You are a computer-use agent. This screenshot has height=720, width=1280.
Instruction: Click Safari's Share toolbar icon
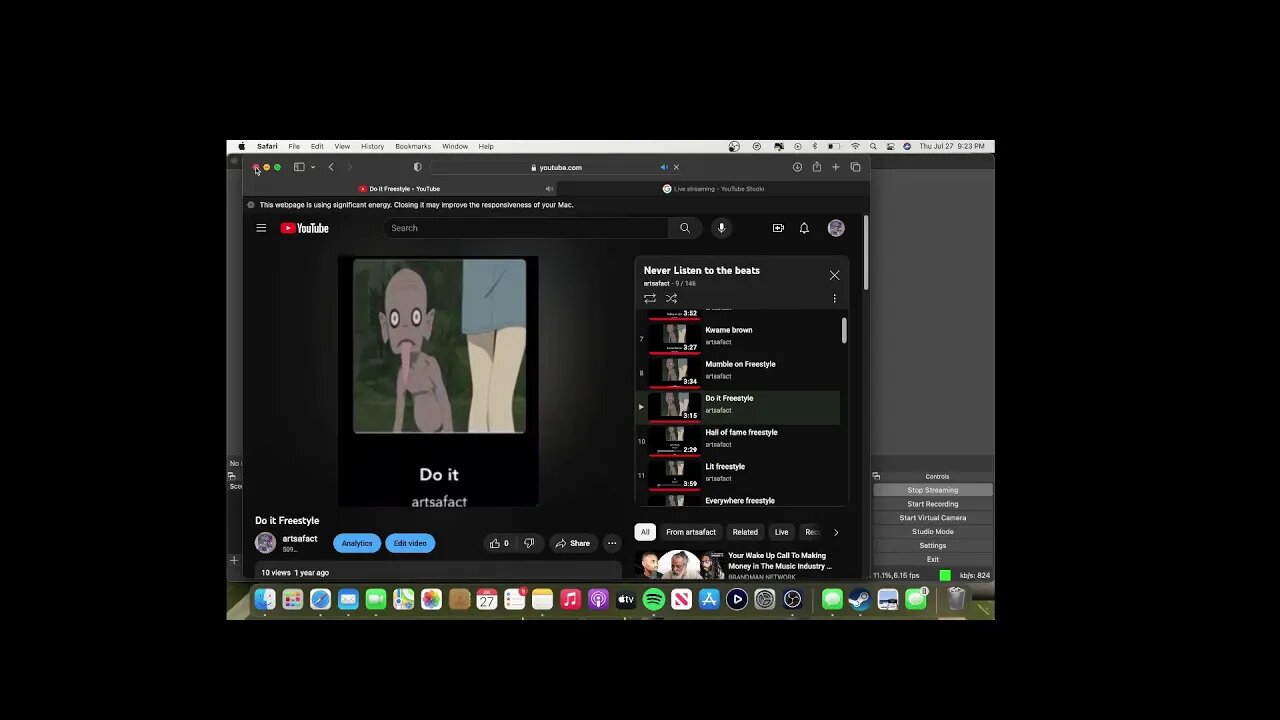click(816, 167)
